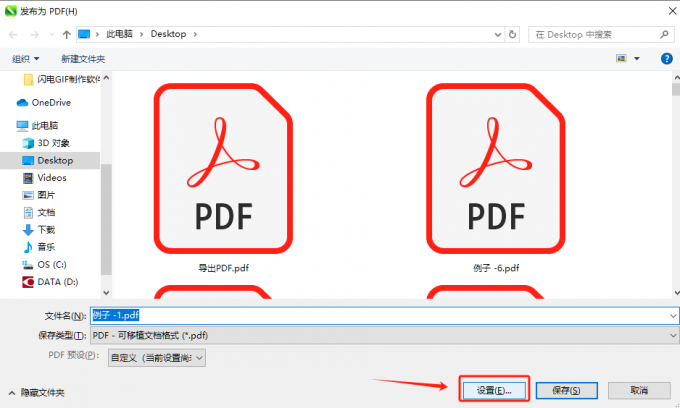Viewport: 680px width, 408px height.
Task: Go back with the back arrow
Action: coord(13,34)
